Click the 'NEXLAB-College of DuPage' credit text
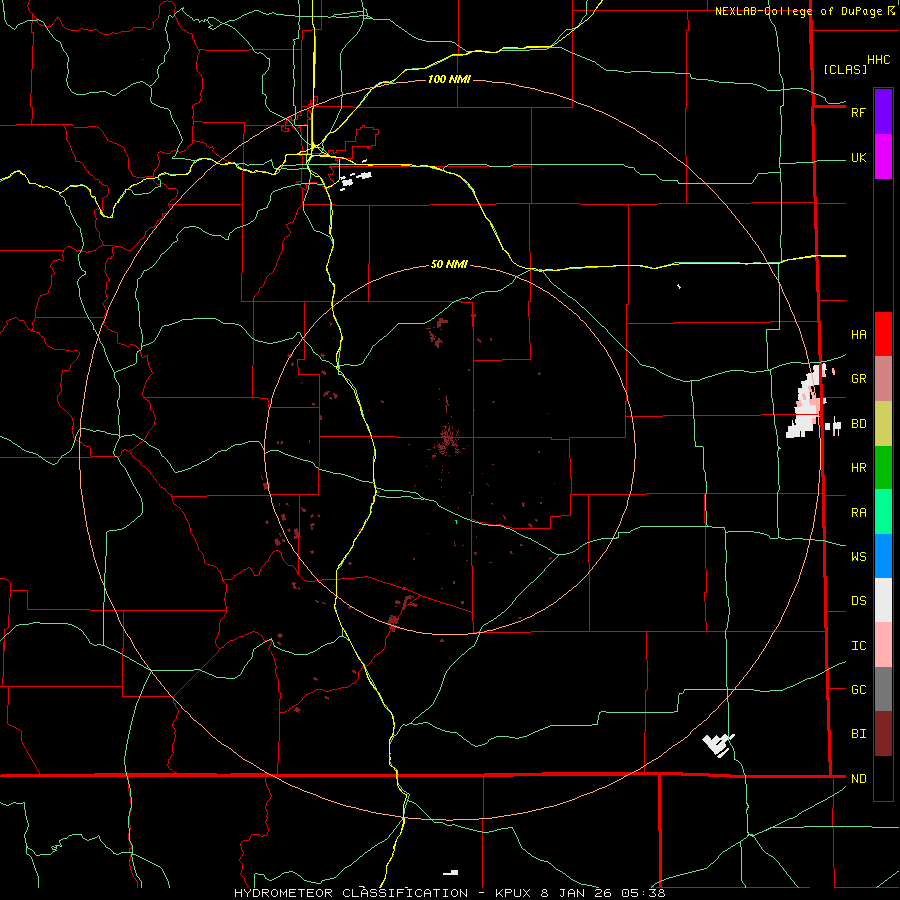 tap(798, 11)
